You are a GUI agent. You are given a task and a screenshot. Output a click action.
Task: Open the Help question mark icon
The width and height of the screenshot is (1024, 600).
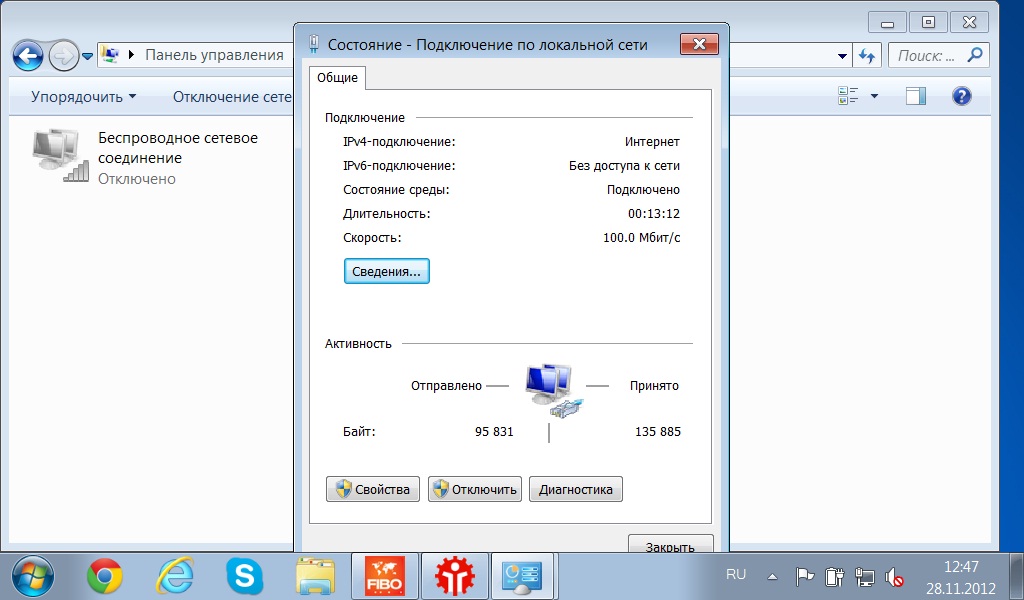(x=961, y=96)
